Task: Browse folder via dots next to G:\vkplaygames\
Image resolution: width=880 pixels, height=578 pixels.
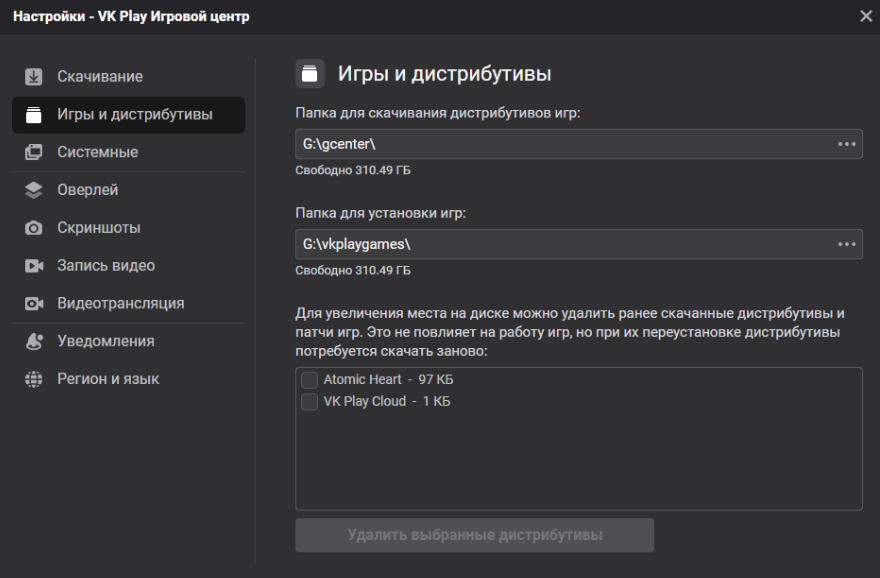Action: point(846,244)
